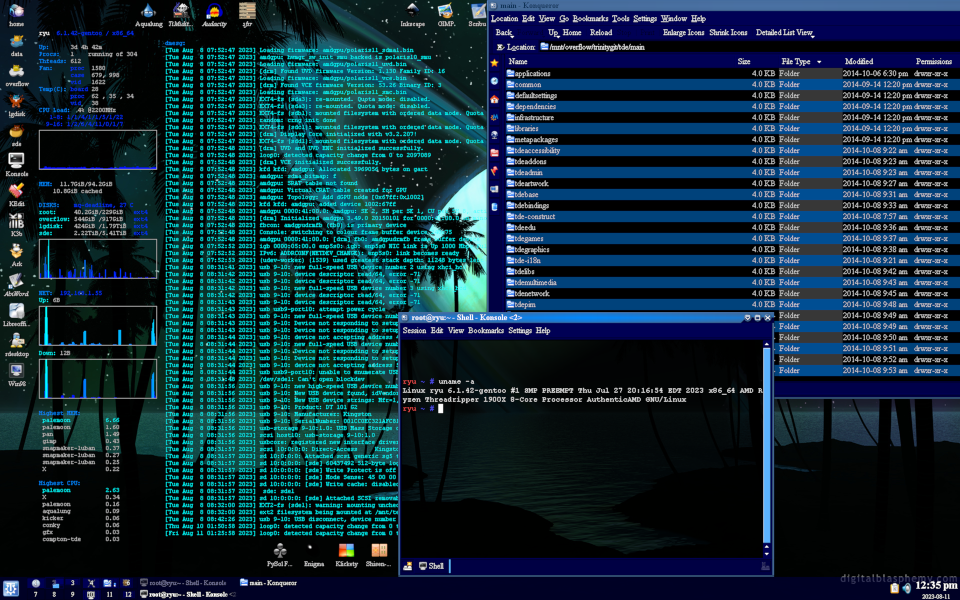Open Konqueror sidebar home folder tab
Viewport: 960px width, 600px height.
(x=494, y=99)
